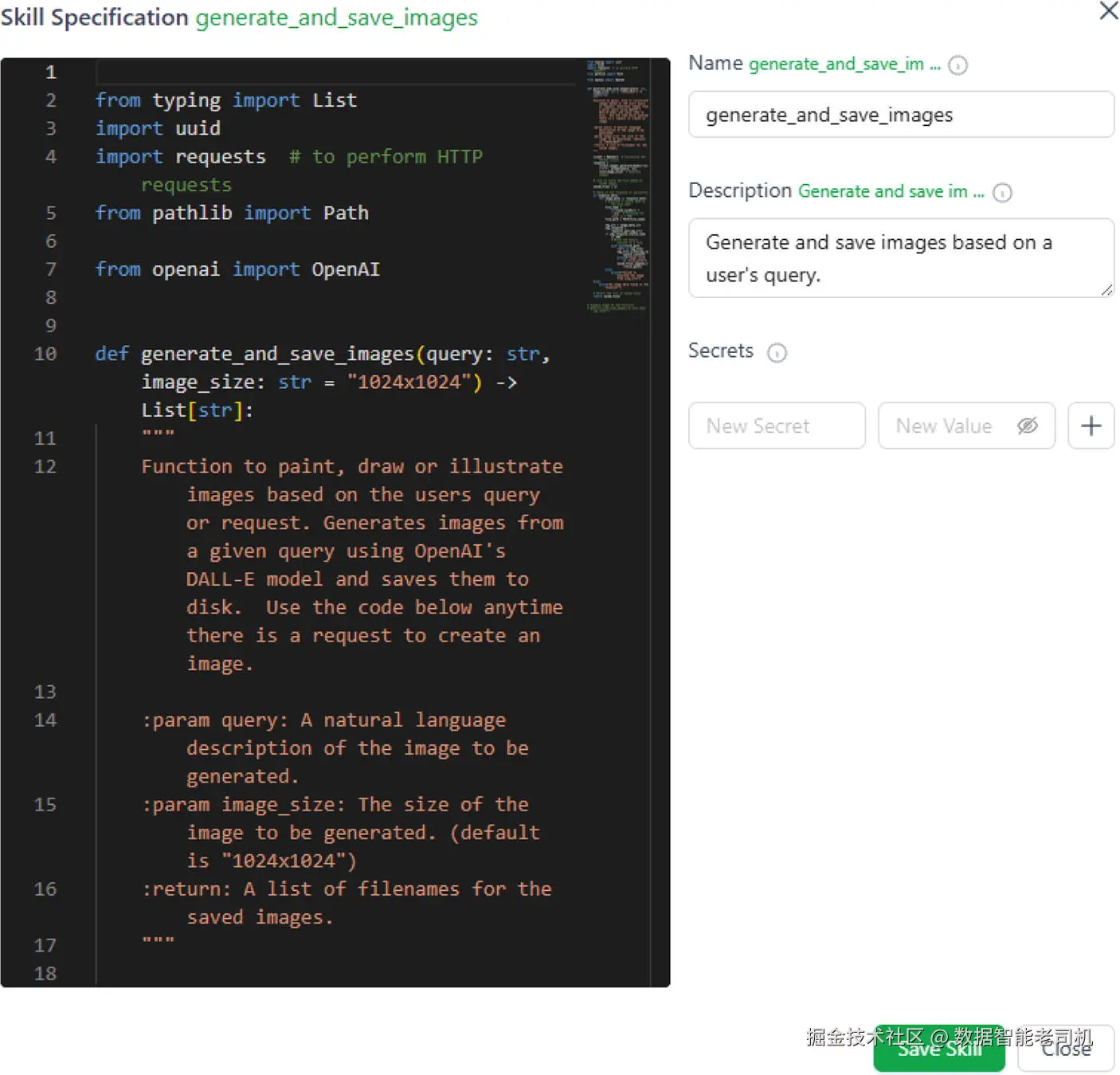This screenshot has height=1075, width=1120.
Task: Click 'from openai import OpenAI' line
Action: click(x=237, y=269)
